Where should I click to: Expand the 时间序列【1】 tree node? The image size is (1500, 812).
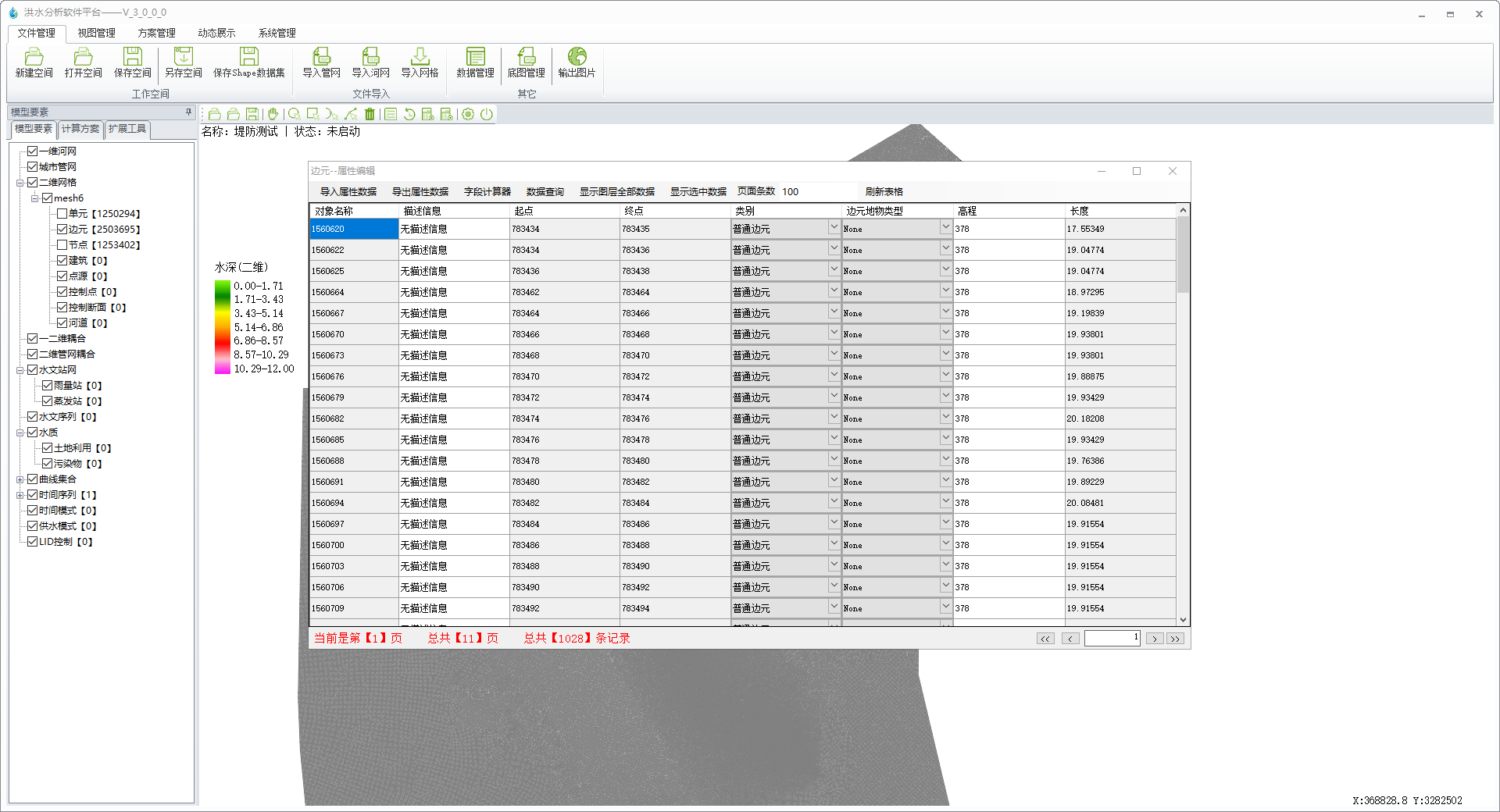(20, 495)
